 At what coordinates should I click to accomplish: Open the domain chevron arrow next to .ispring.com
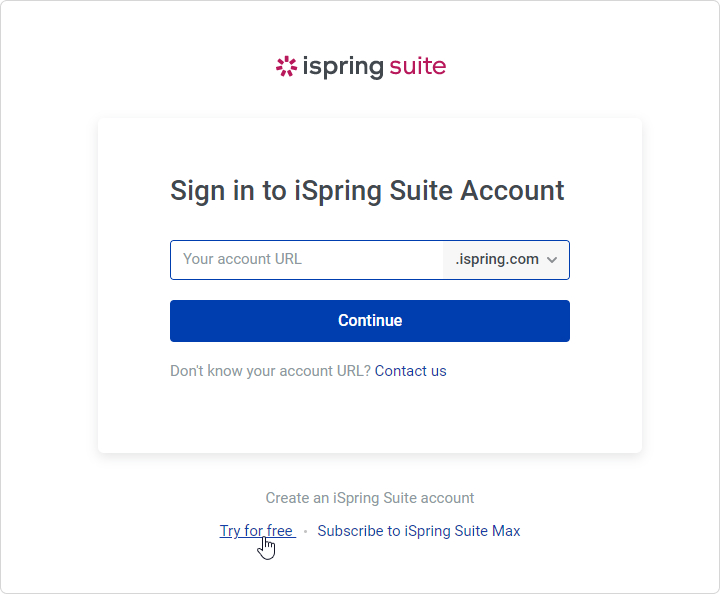[x=552, y=260]
